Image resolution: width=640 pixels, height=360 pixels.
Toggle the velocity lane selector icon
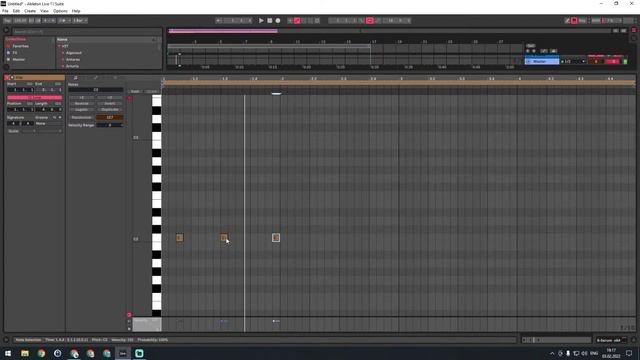(129, 321)
